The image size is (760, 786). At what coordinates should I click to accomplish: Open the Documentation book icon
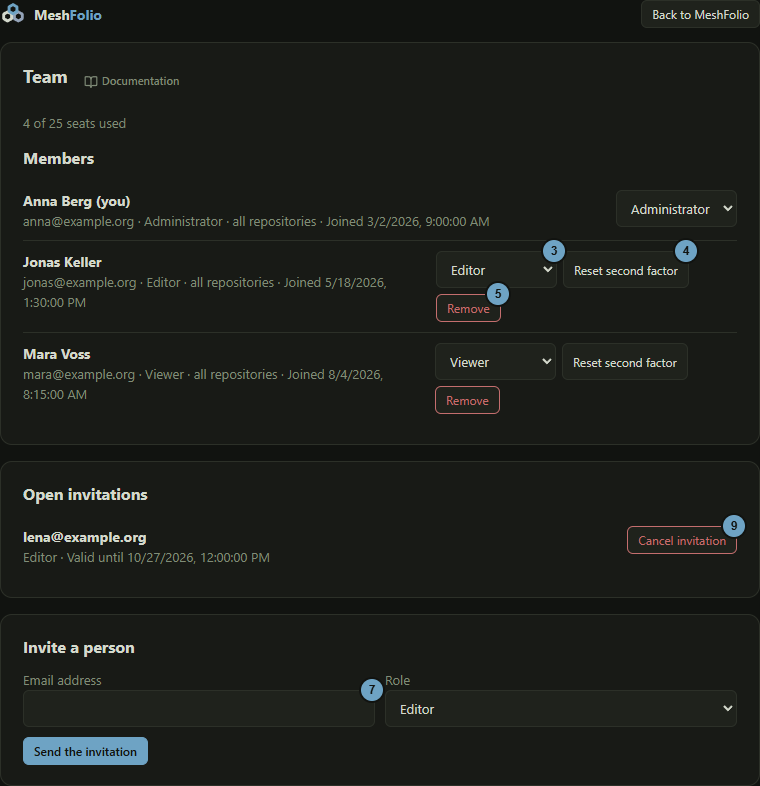(x=90, y=82)
